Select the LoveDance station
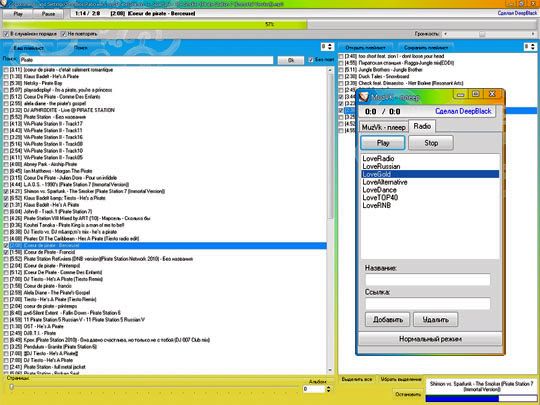 pos(430,190)
